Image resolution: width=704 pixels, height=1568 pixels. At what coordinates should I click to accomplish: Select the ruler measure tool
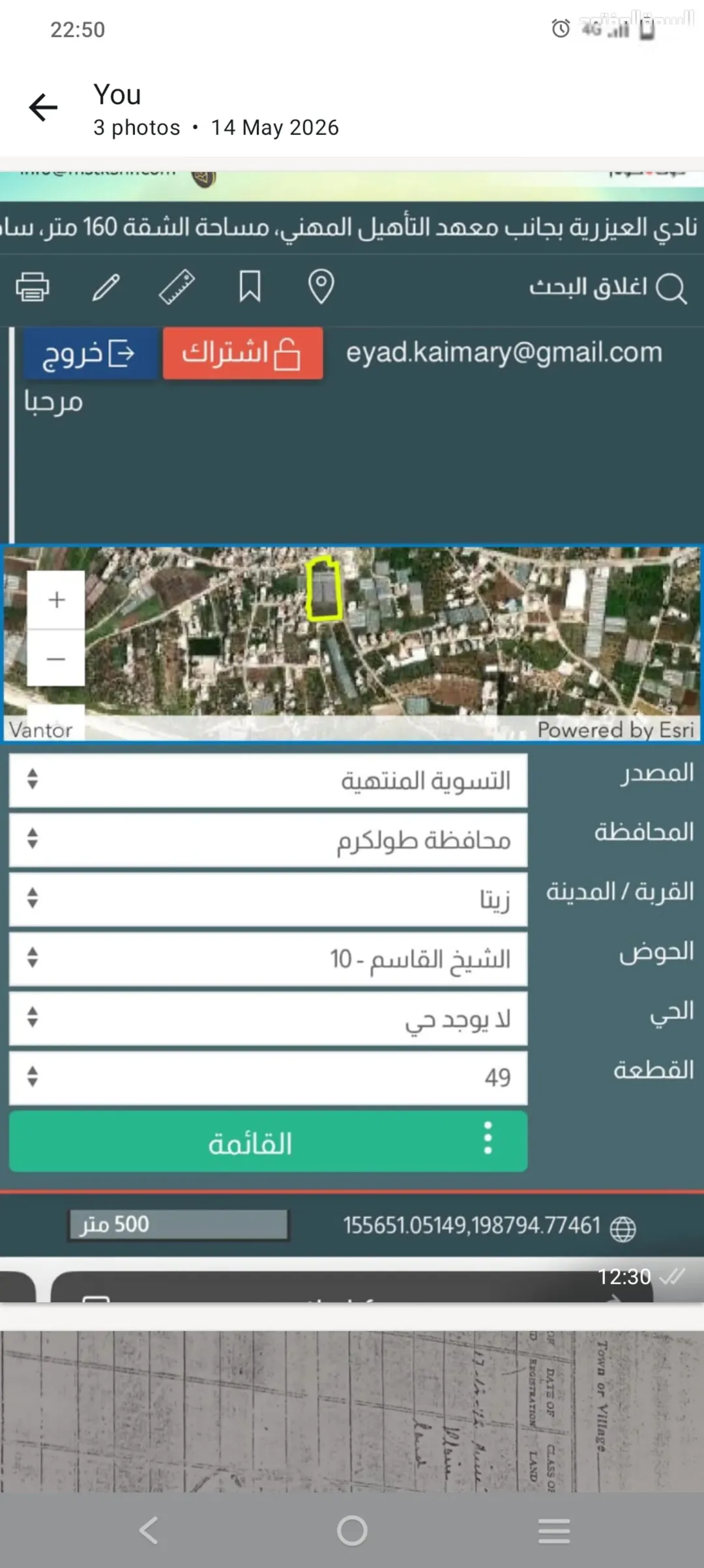[177, 287]
